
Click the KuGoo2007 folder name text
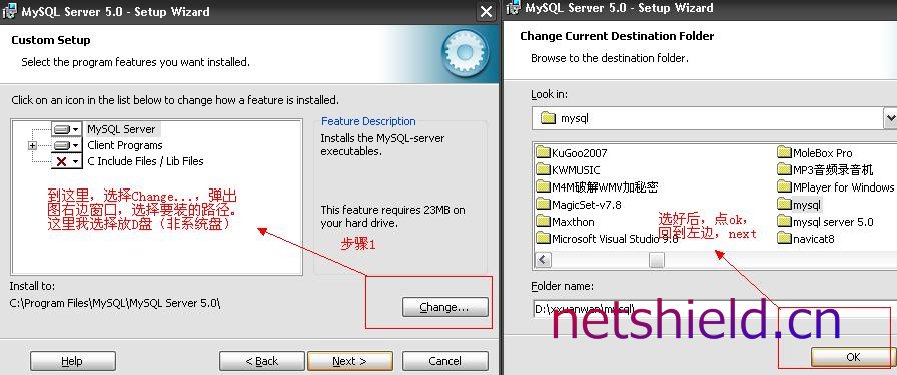pyautogui.click(x=580, y=153)
